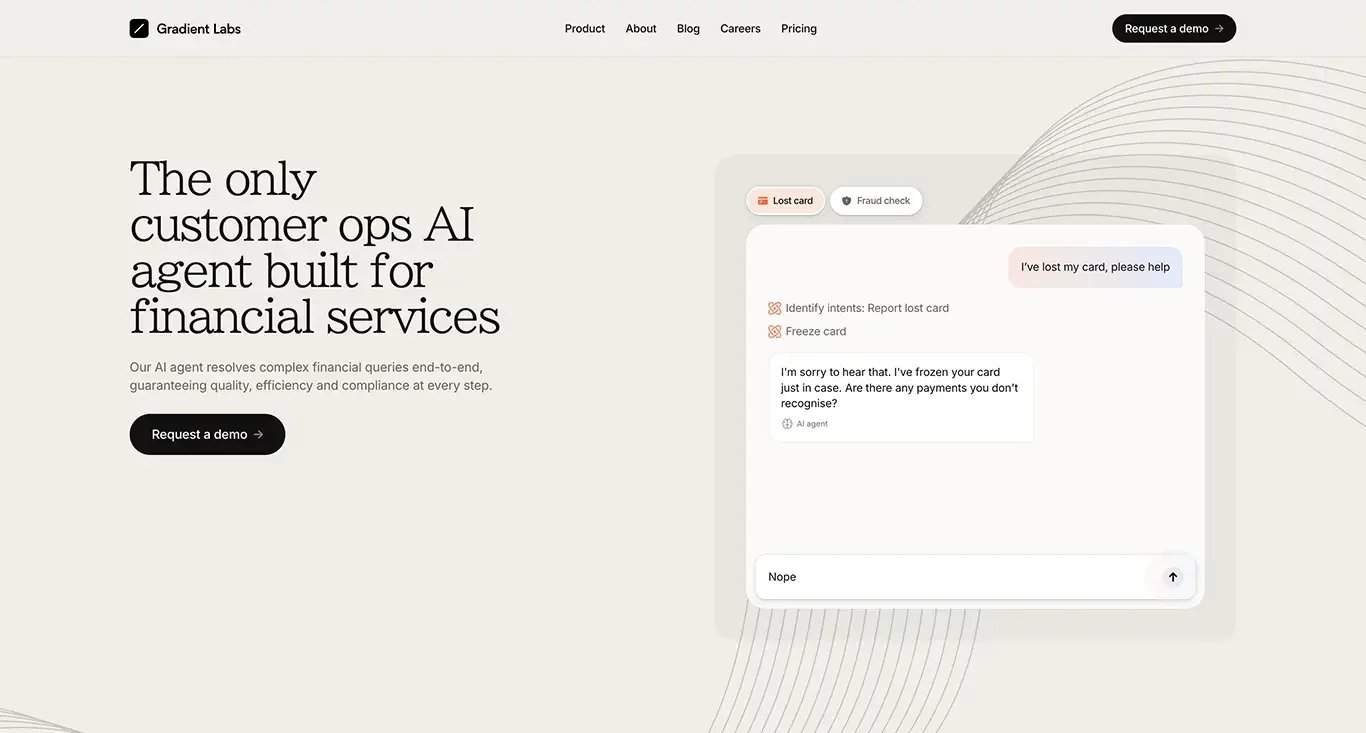
Task: Click the Gradient Labs brand name
Action: (x=199, y=29)
